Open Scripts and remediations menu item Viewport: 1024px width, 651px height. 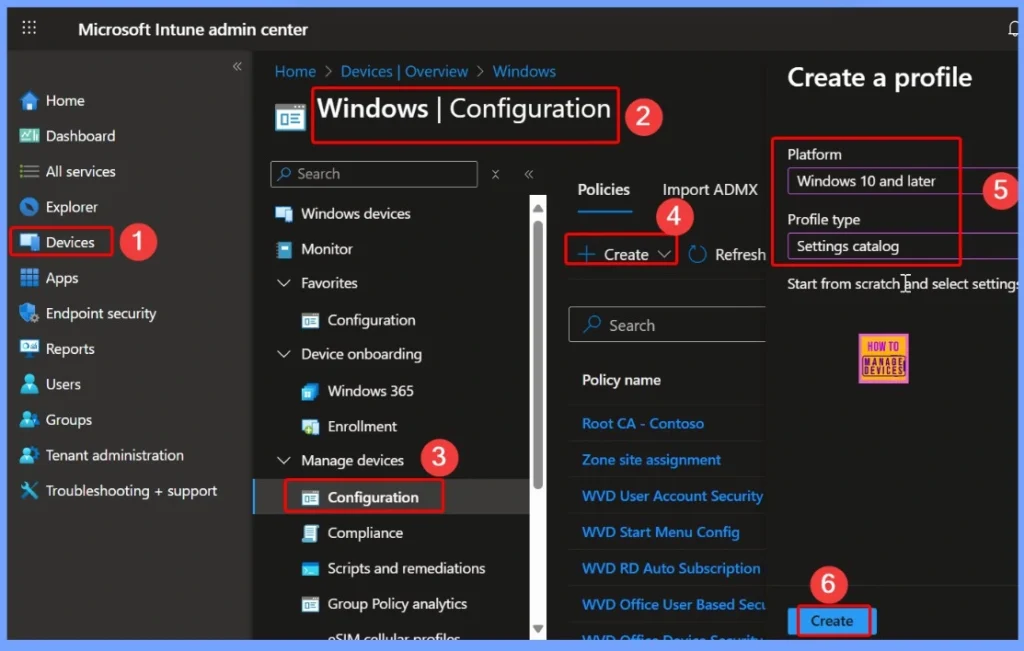pos(406,569)
